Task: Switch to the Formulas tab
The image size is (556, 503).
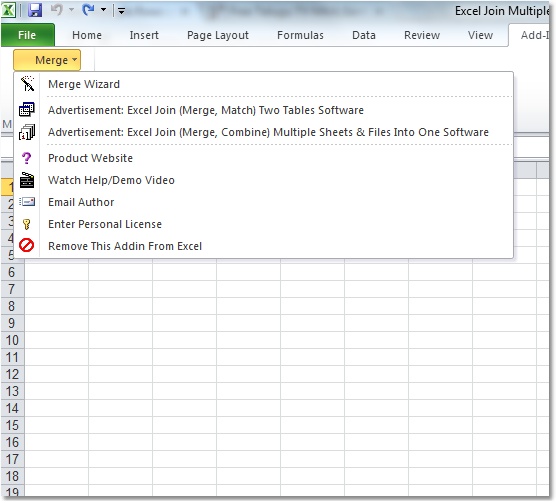Action: (x=300, y=35)
